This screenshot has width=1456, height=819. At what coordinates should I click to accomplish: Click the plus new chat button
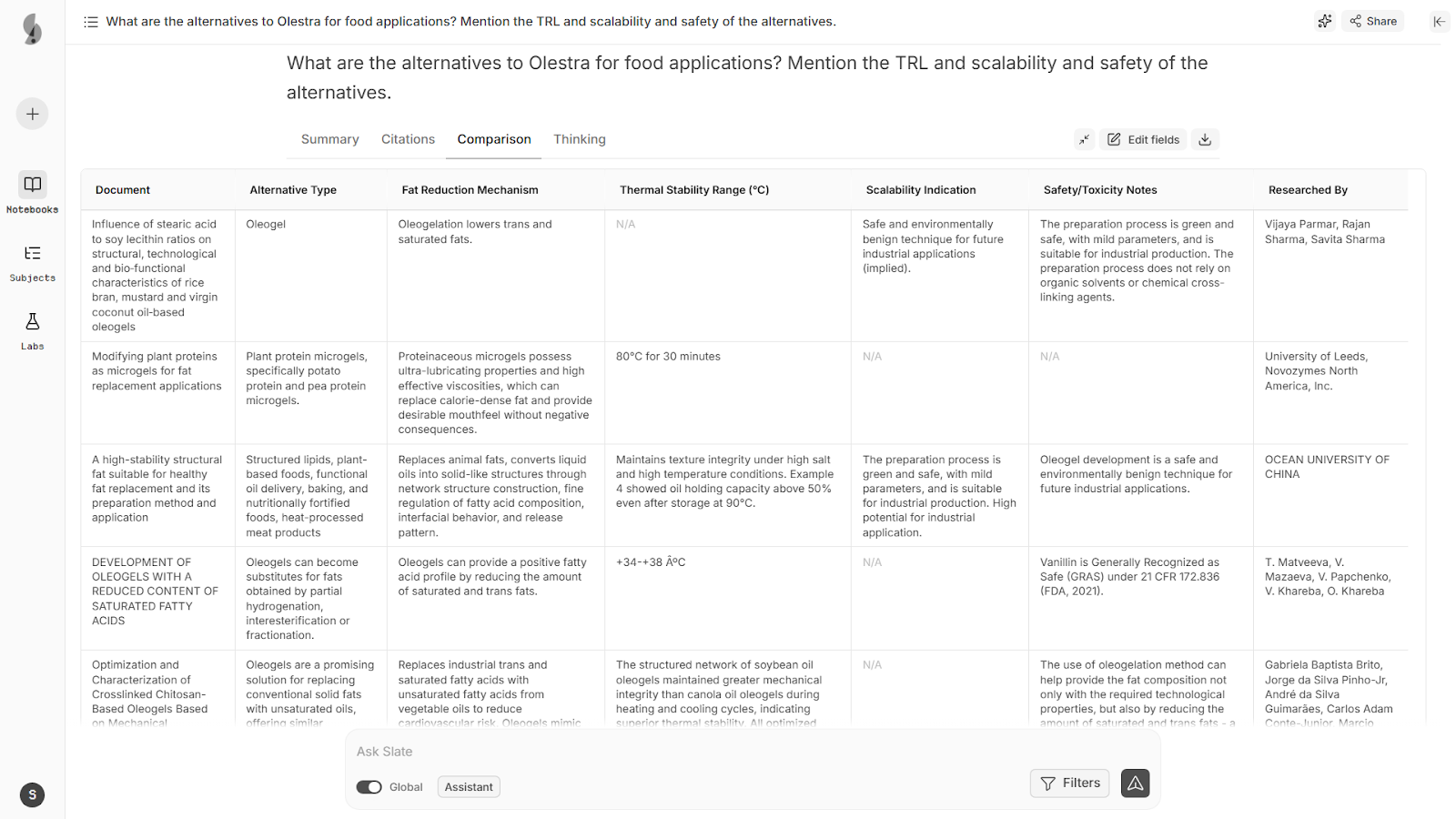(32, 114)
